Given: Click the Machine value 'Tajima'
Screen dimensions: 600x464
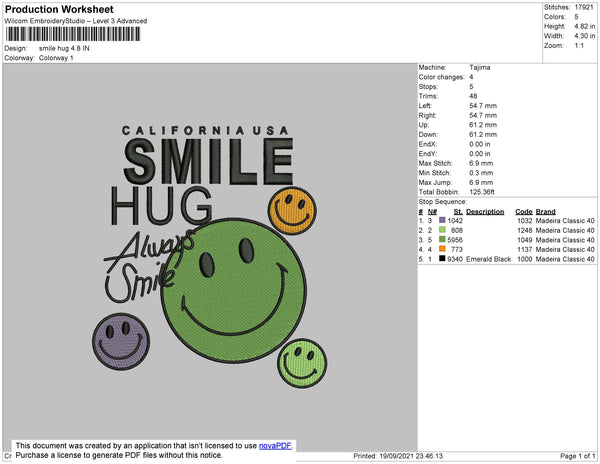Looking at the screenshot, I should pyautogui.click(x=480, y=67).
